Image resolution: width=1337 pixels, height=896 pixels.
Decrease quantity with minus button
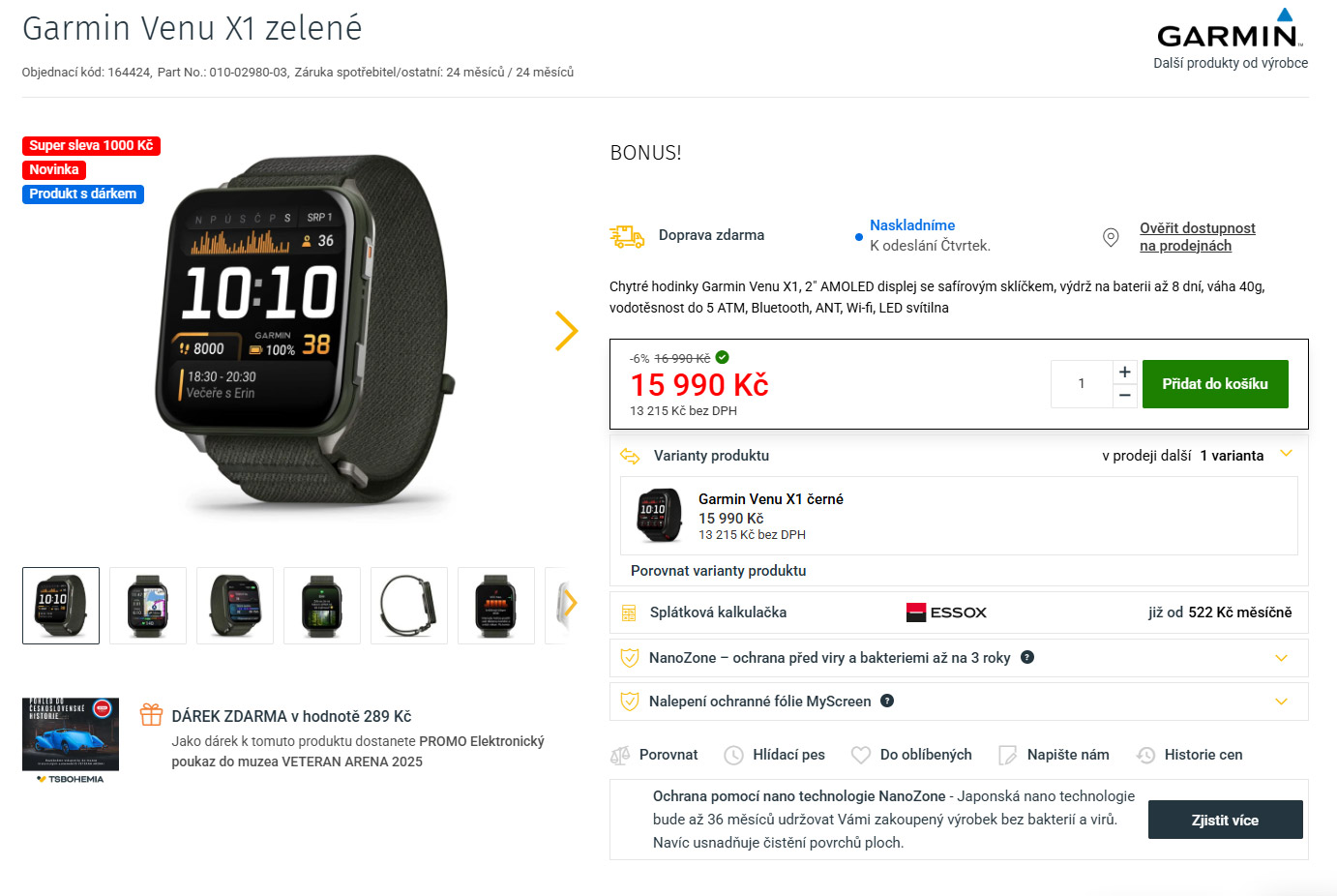pyautogui.click(x=1125, y=396)
